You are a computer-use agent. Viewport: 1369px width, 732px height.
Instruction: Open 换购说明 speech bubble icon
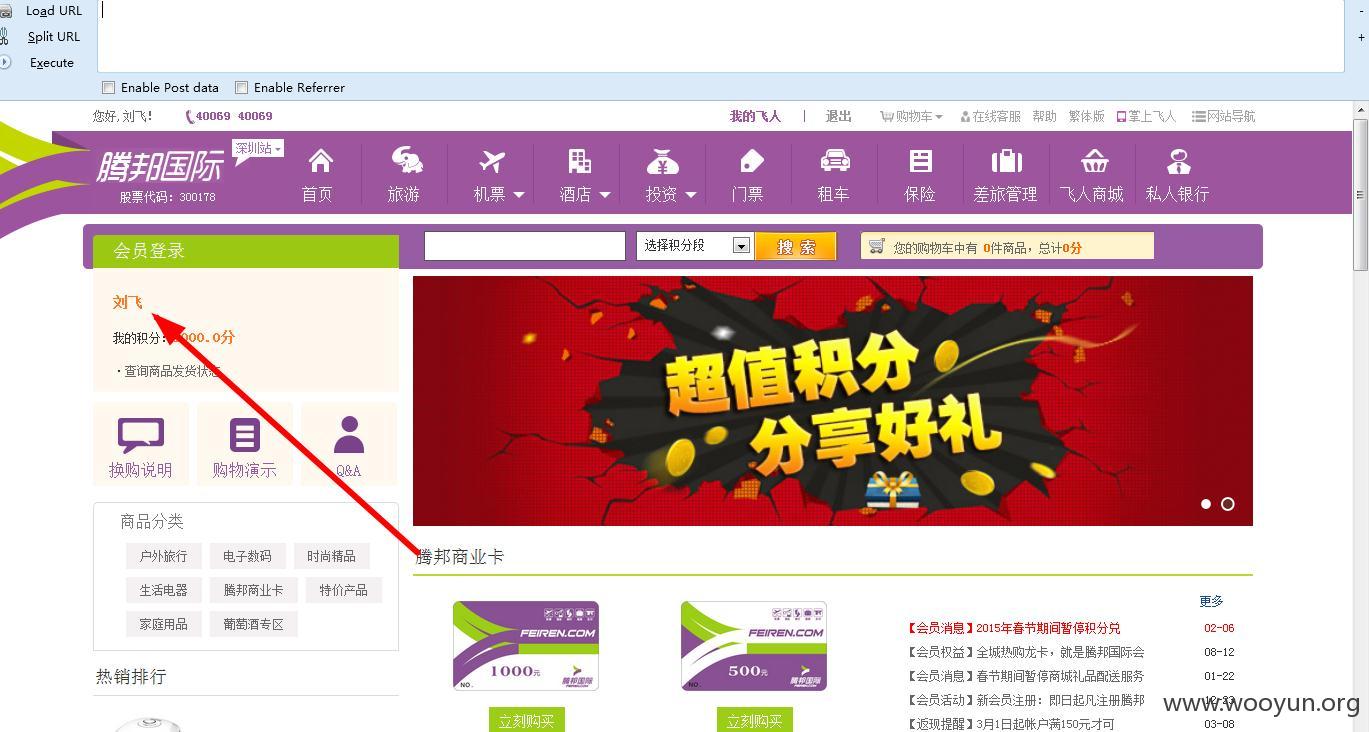coord(141,435)
